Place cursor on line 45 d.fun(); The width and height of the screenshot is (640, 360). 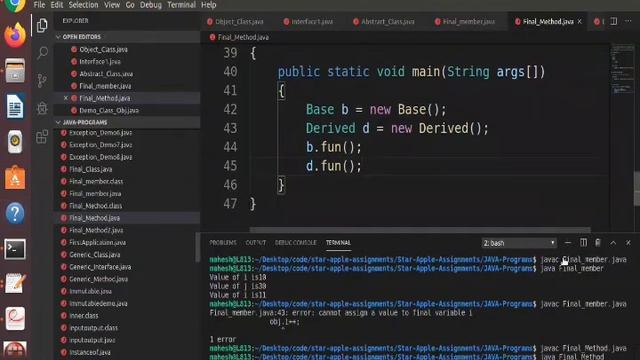click(333, 166)
